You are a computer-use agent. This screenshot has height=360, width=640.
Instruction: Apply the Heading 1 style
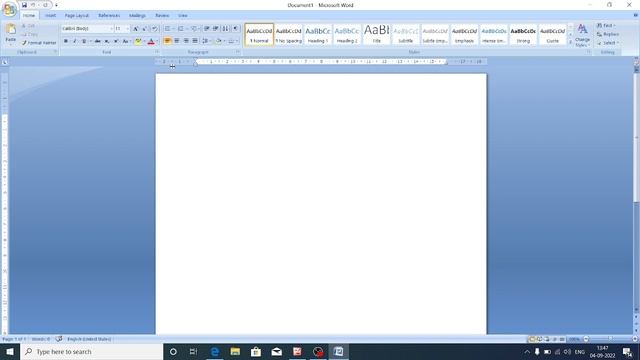(318, 34)
